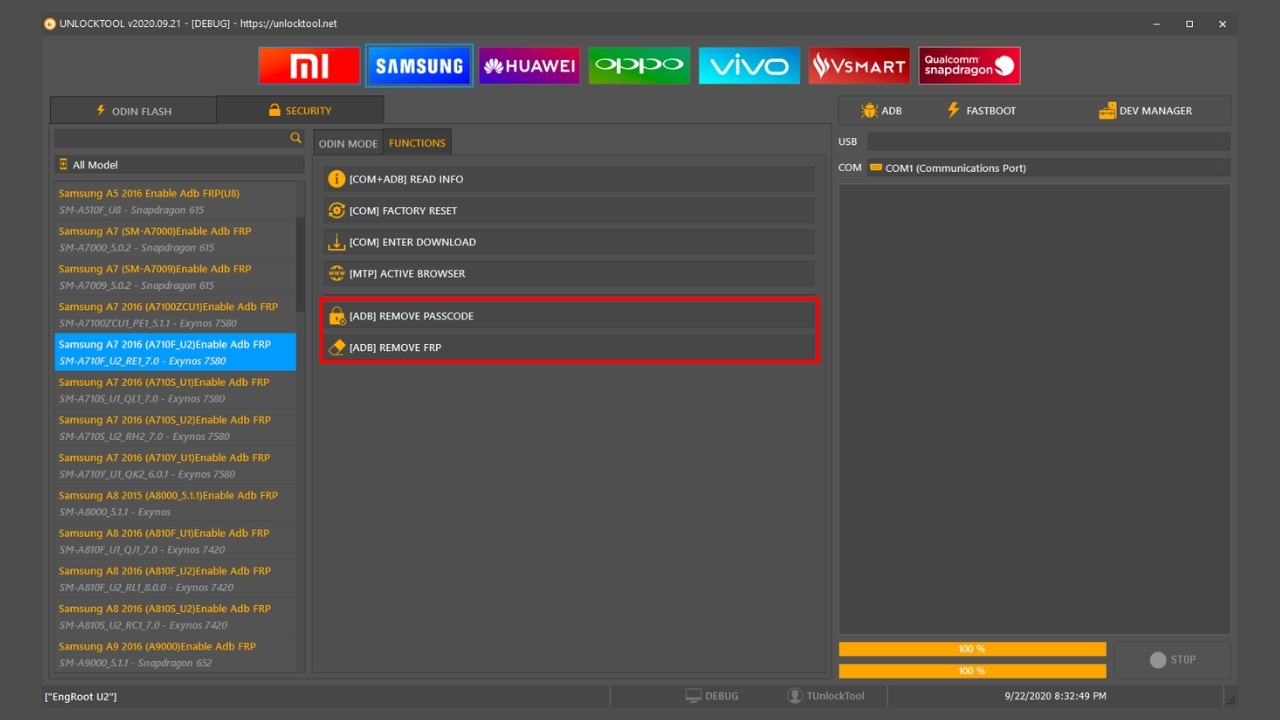Open the All Model filter dropdown
Viewport: 1280px width, 720px height.
(179, 164)
